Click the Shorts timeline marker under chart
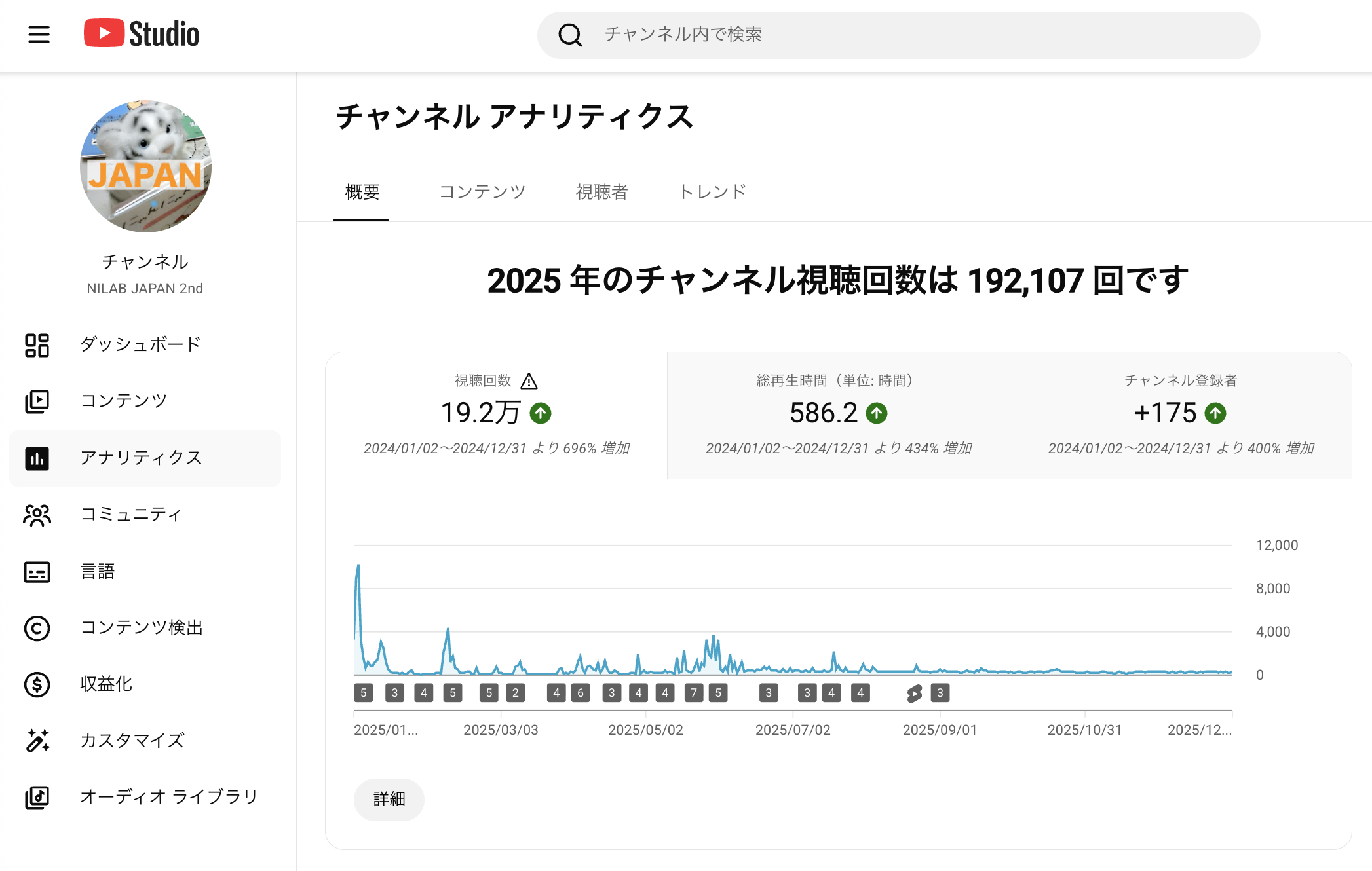 point(915,693)
